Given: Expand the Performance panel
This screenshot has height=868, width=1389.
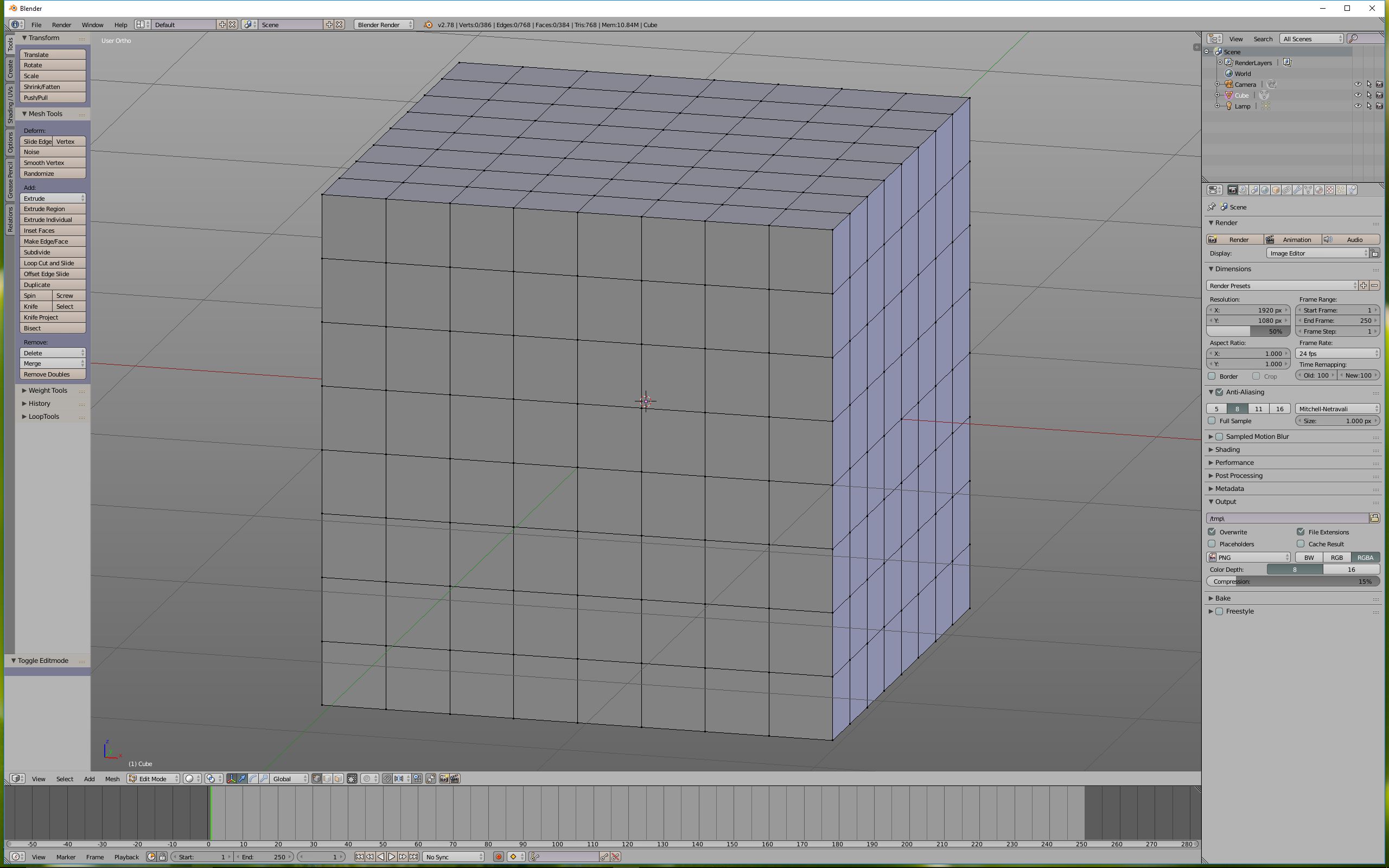Looking at the screenshot, I should click(x=1234, y=463).
